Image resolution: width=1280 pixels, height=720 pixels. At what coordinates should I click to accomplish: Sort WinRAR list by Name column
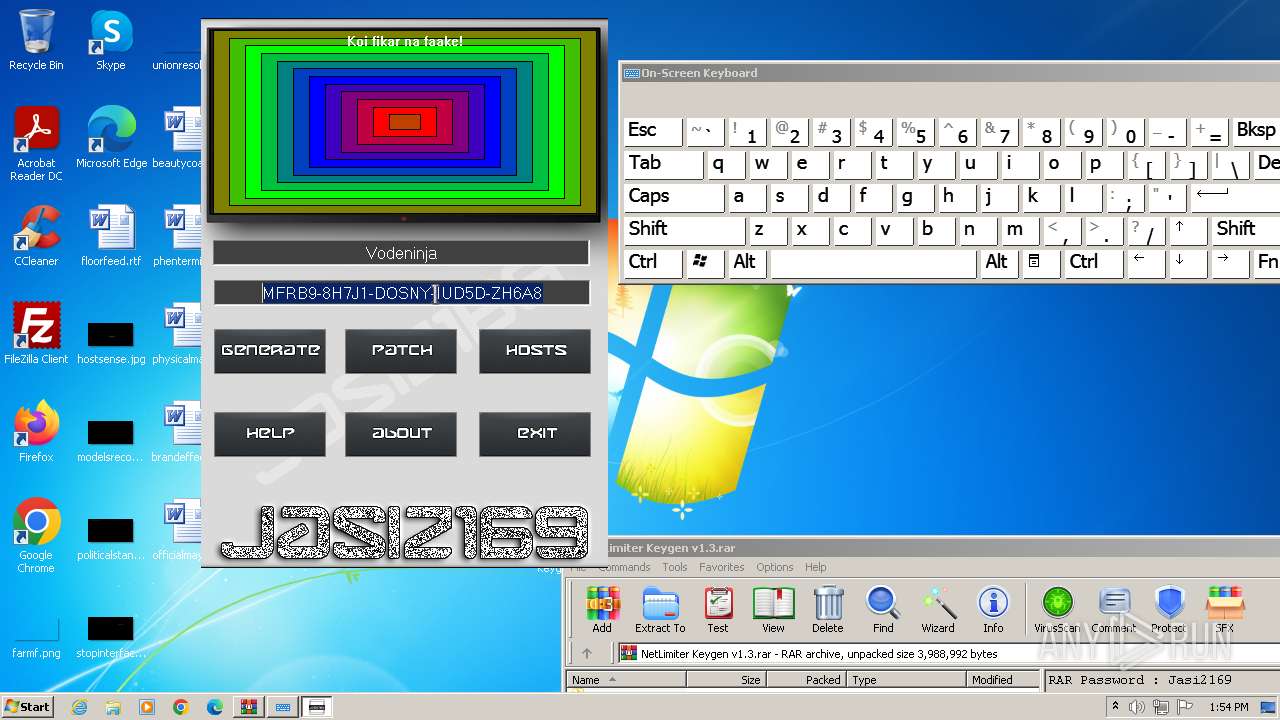click(626, 680)
